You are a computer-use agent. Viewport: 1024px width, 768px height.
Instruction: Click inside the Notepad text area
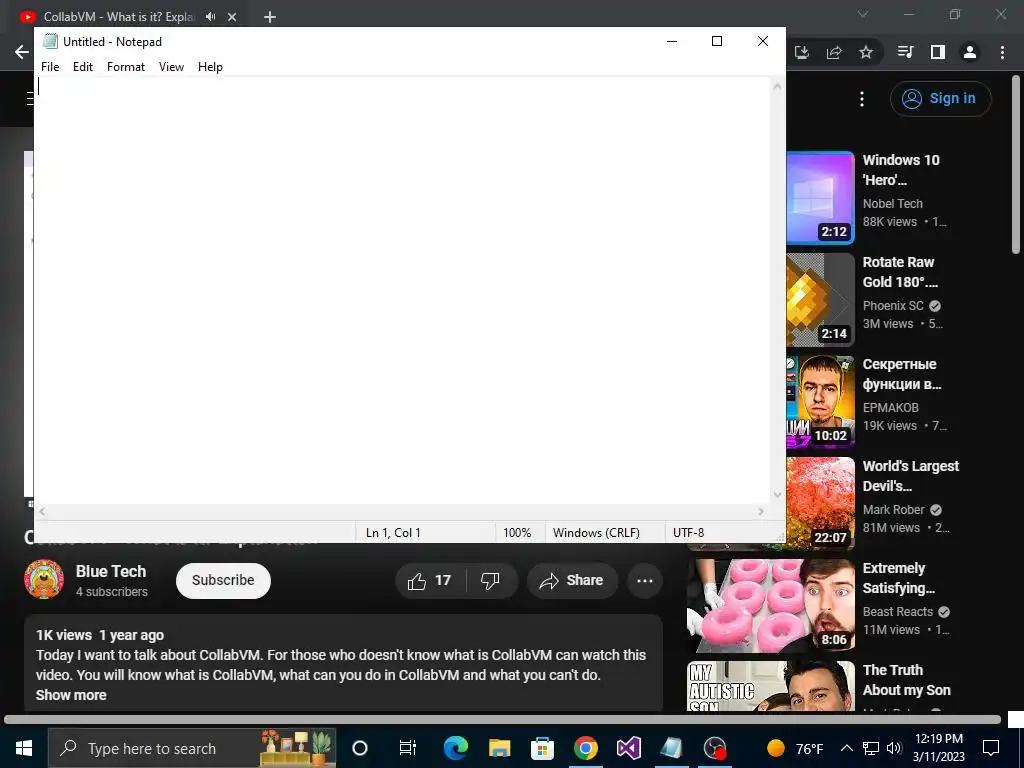pyautogui.click(x=402, y=291)
